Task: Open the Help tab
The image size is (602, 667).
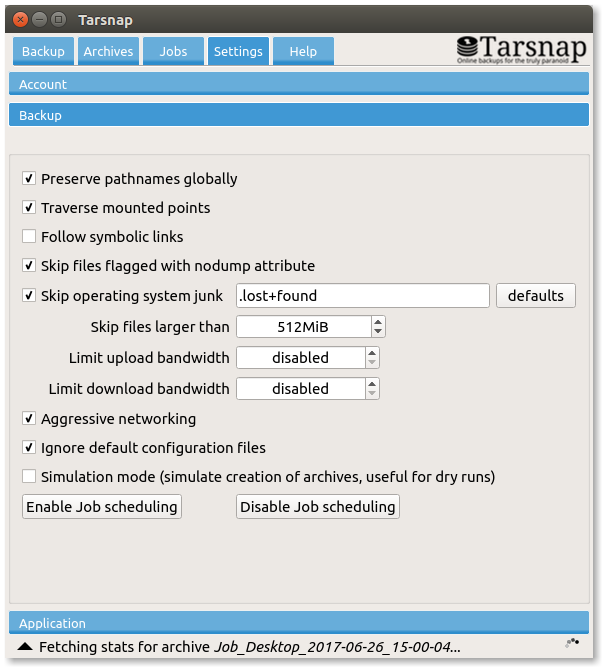Action: tap(303, 51)
